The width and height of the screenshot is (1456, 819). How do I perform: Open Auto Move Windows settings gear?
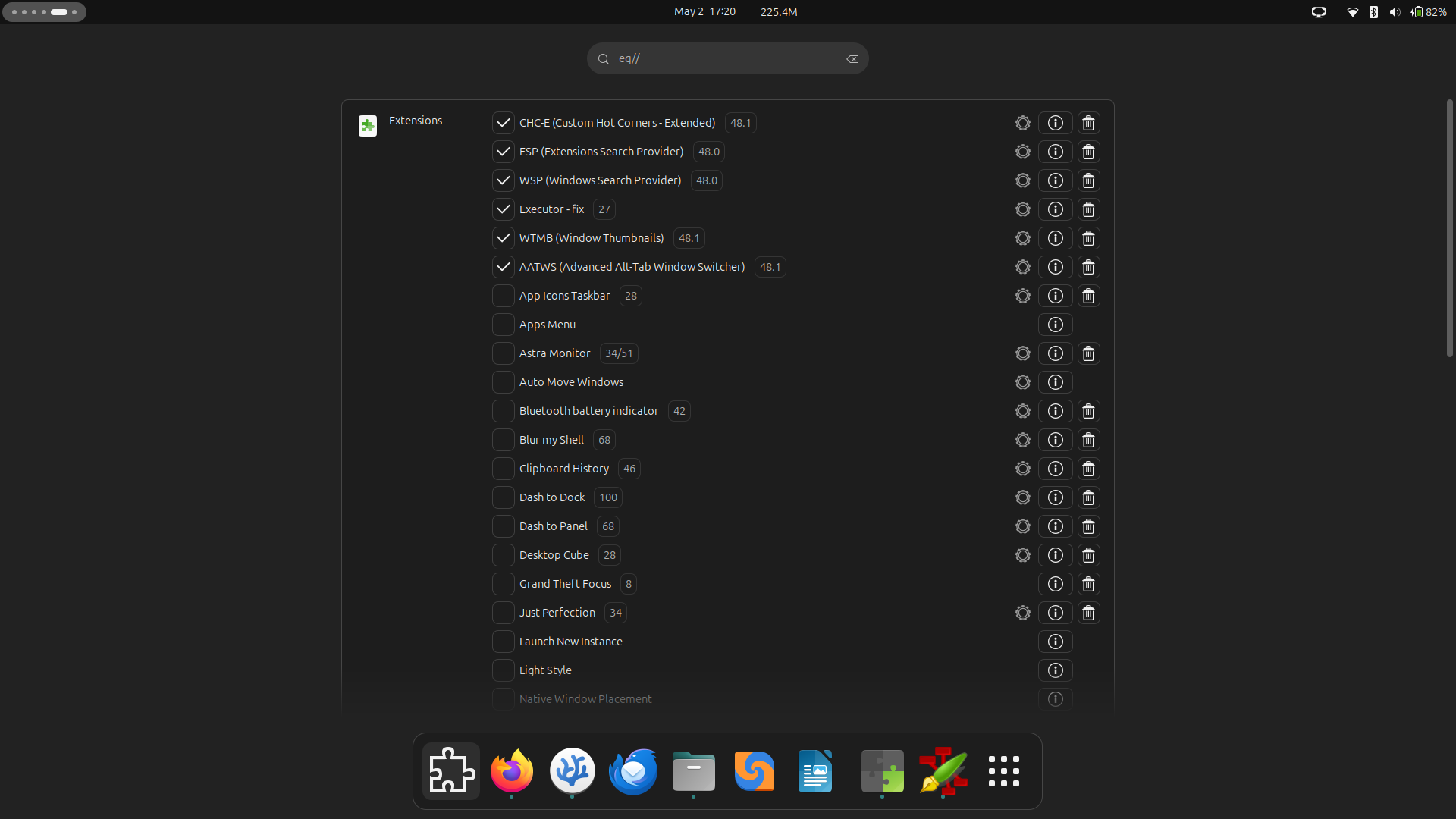[1022, 382]
